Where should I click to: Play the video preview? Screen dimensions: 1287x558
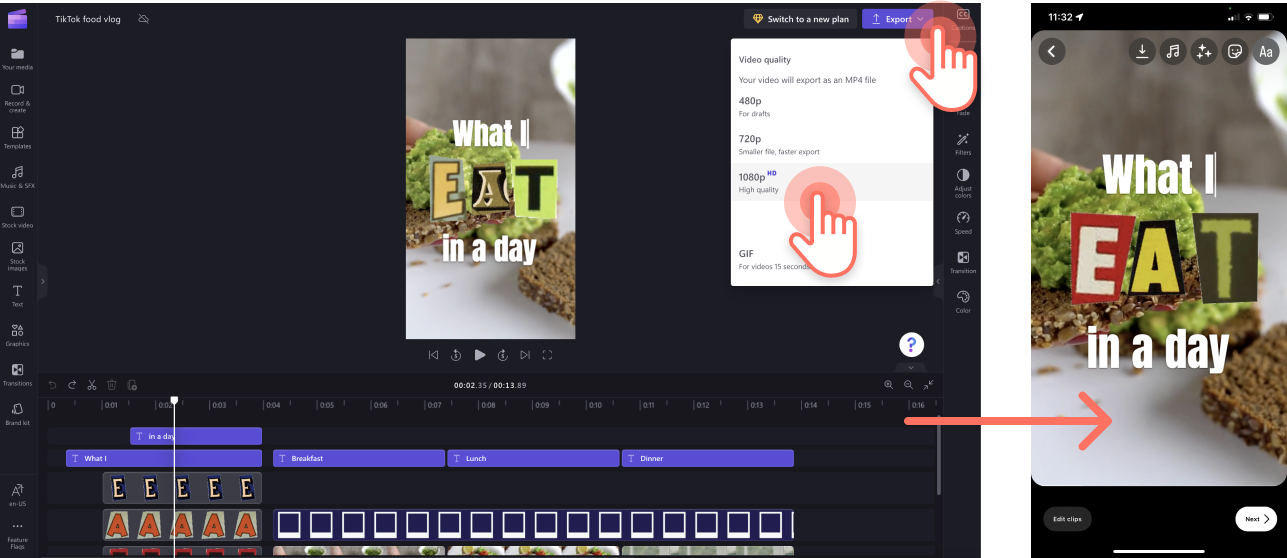[480, 354]
